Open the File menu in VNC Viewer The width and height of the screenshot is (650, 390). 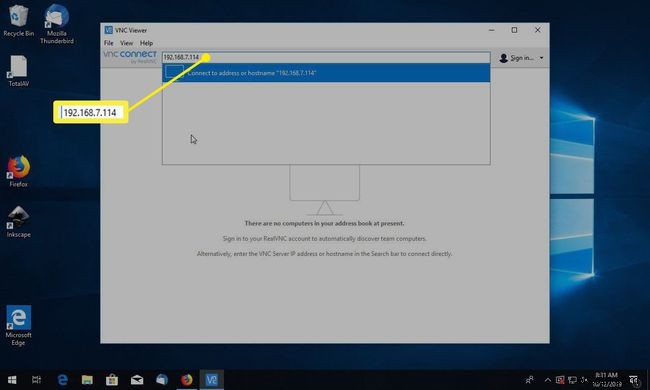(x=109, y=43)
